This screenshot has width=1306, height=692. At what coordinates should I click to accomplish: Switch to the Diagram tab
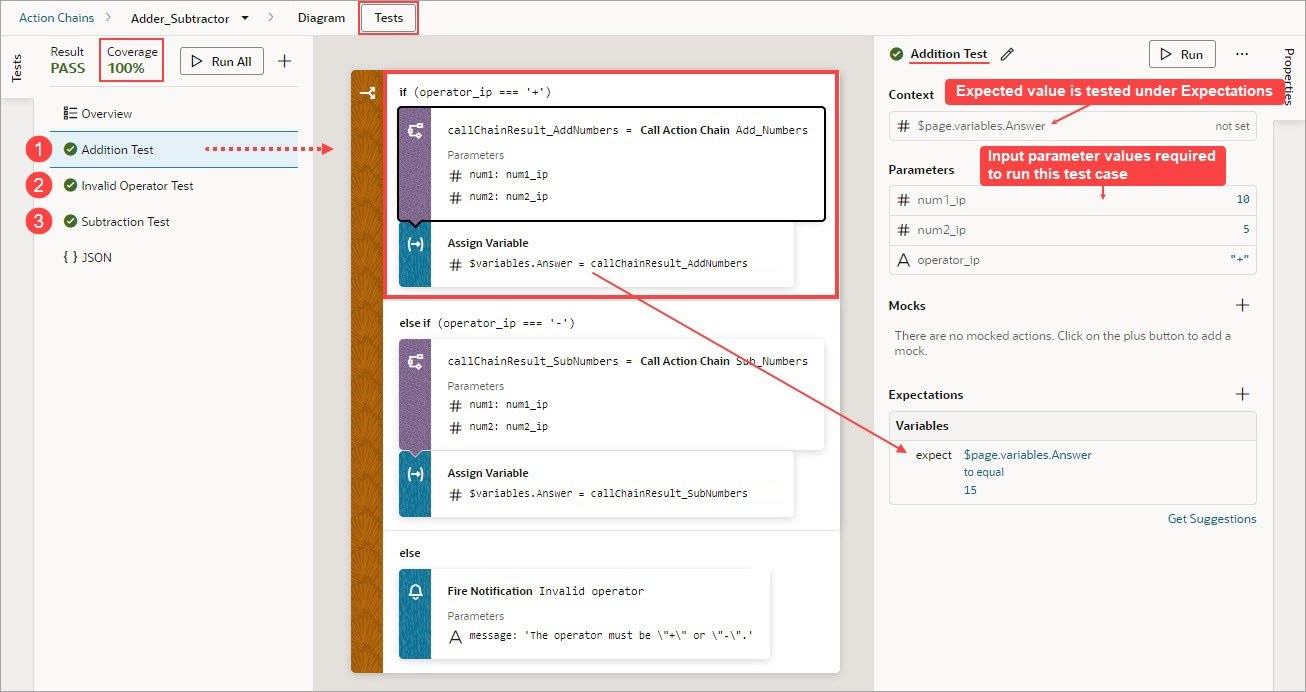pyautogui.click(x=321, y=17)
